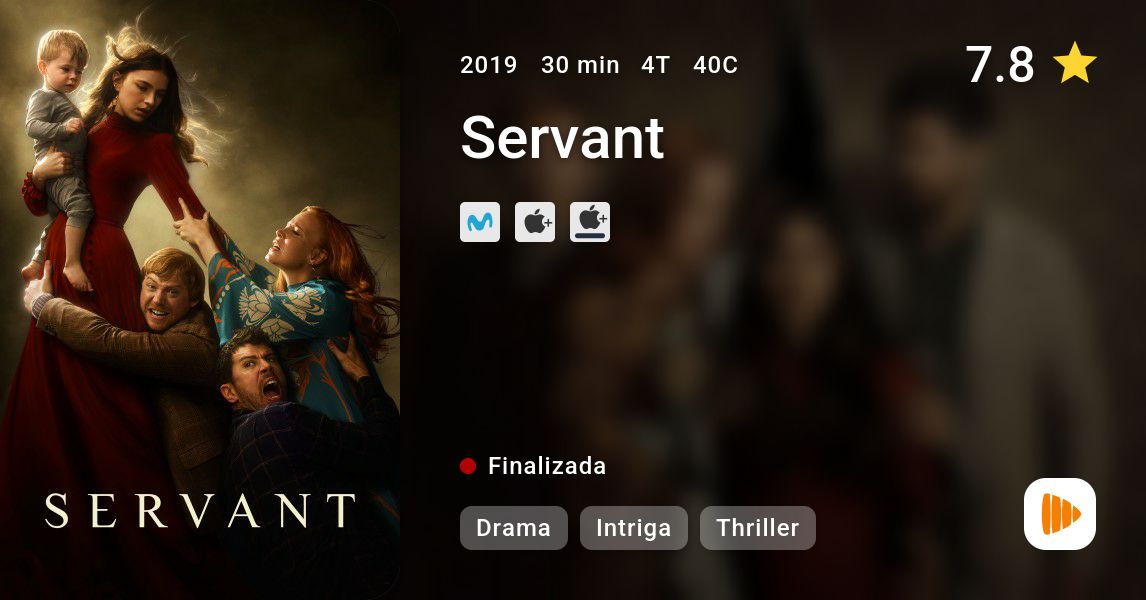The height and width of the screenshot is (600, 1146).
Task: Open the Movistar provider icon
Action: click(479, 222)
